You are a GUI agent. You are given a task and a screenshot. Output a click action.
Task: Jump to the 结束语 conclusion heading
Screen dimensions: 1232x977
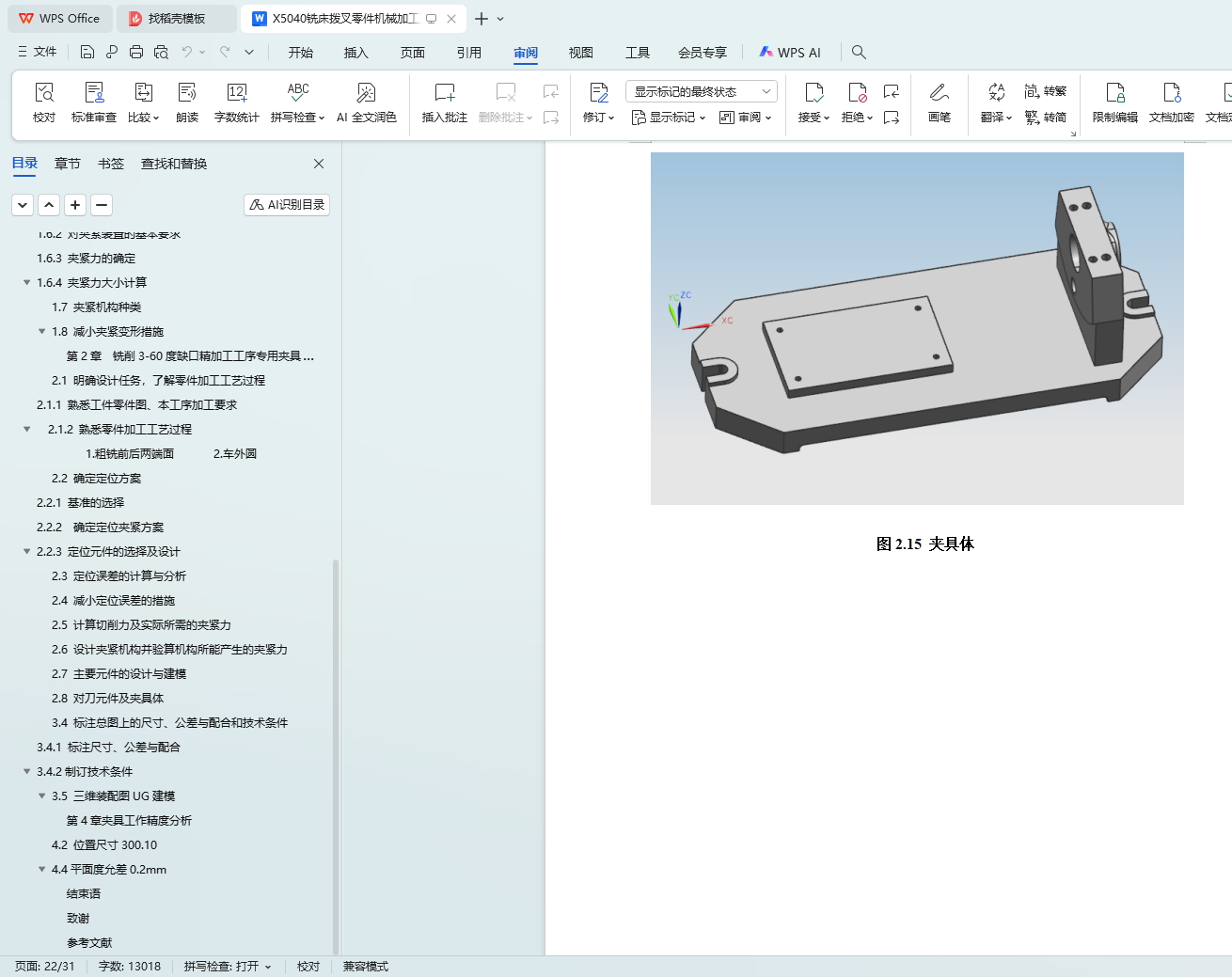(84, 893)
